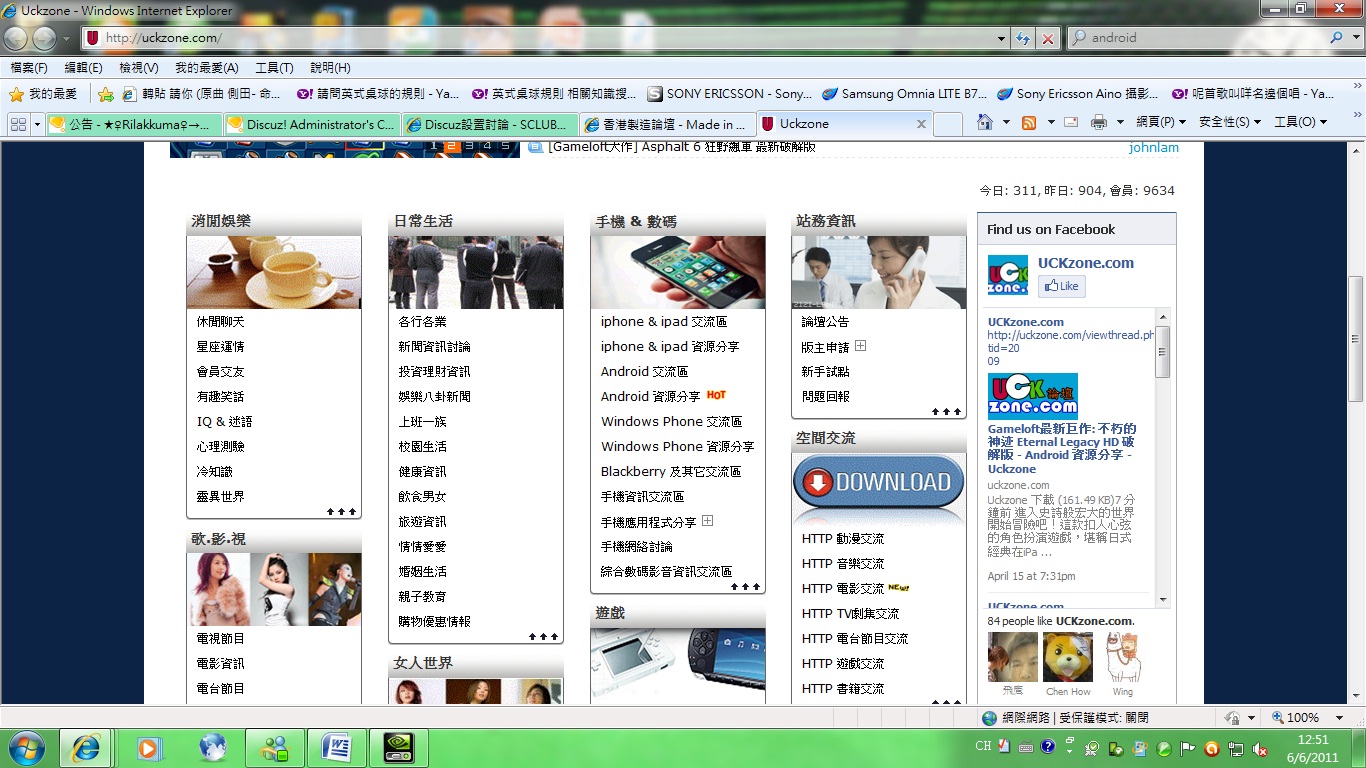
Task: Collapse 消閒娛樂 section arrows
Action: coord(341,512)
